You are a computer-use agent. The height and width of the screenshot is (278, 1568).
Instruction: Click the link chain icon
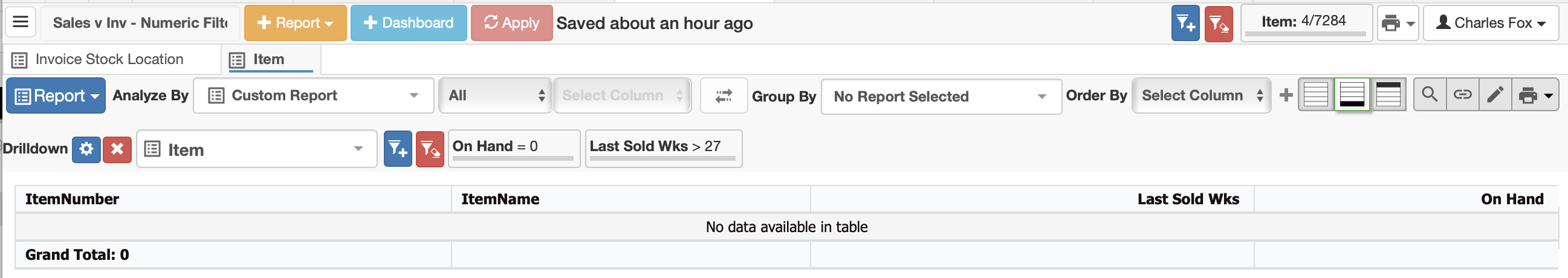1462,95
